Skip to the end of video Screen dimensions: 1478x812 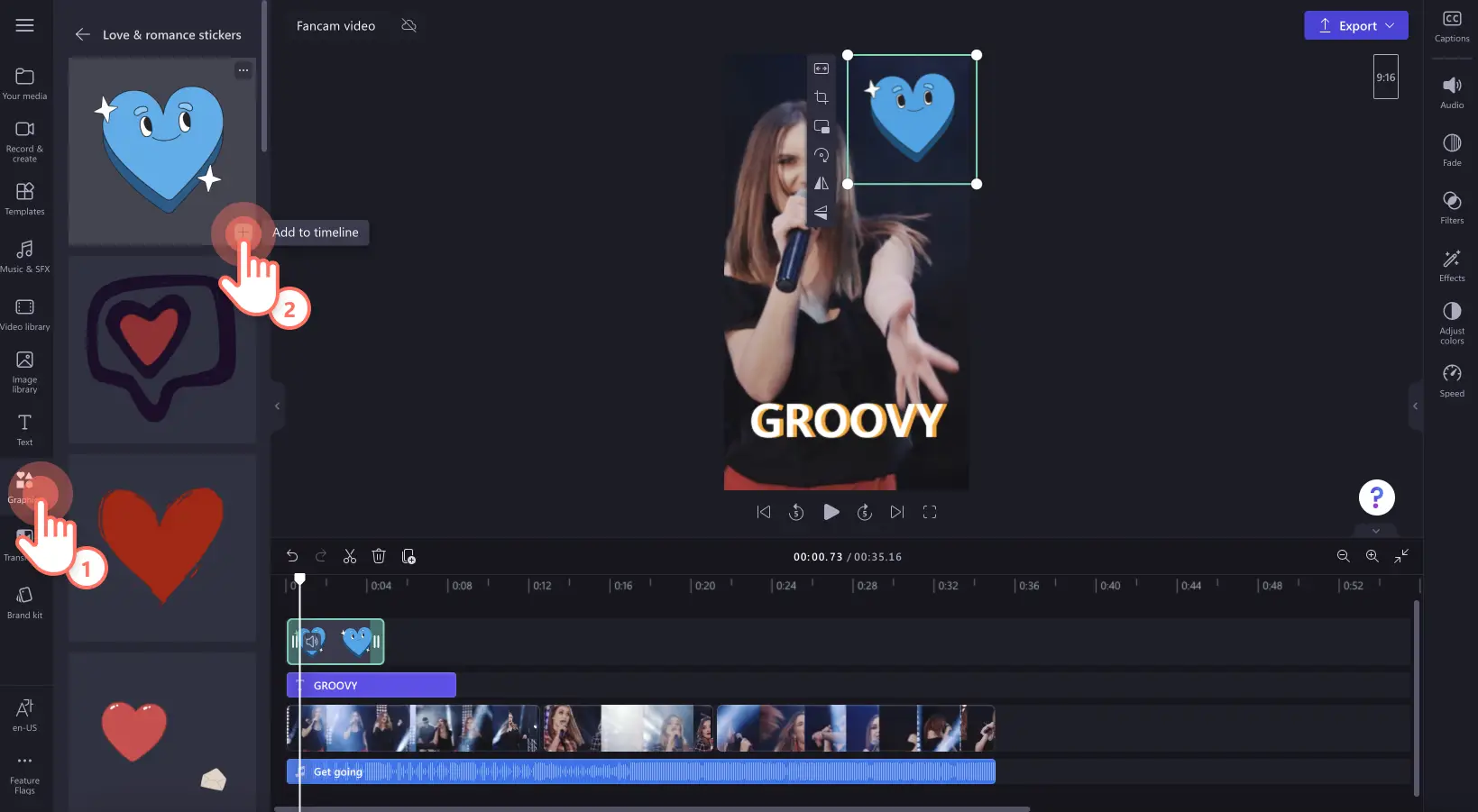pos(897,512)
